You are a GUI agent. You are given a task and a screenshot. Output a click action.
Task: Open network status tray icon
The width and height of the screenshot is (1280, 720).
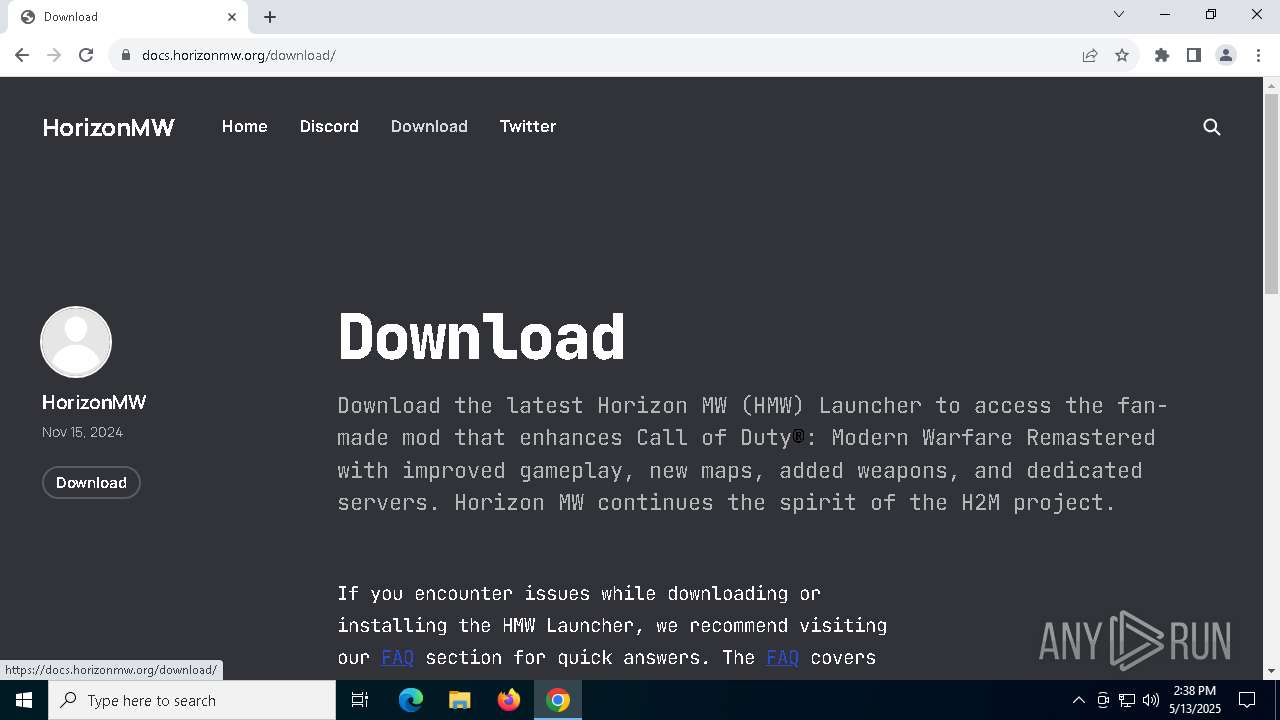coord(1127,700)
